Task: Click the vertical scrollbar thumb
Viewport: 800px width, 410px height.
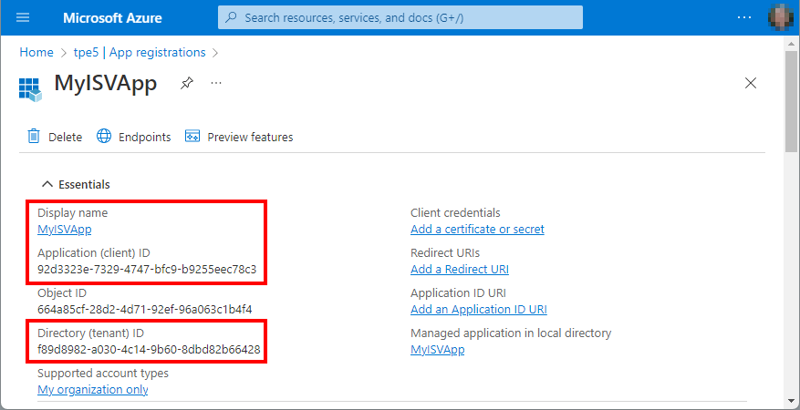Action: click(x=791, y=102)
